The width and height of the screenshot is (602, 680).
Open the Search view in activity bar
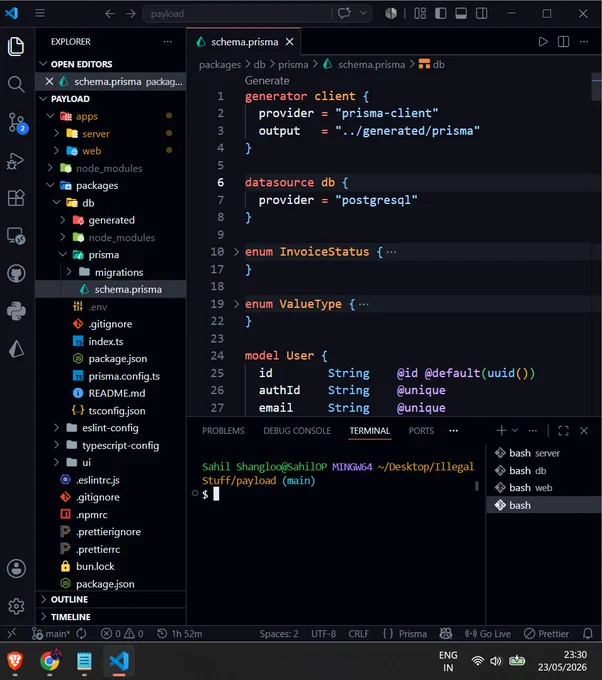pyautogui.click(x=16, y=84)
